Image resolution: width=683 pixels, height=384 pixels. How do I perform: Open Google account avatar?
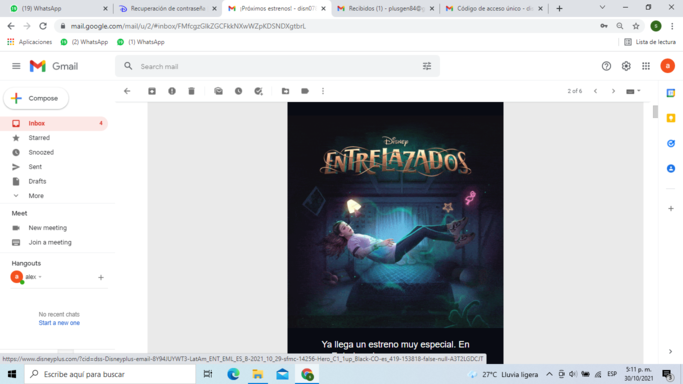[667, 66]
